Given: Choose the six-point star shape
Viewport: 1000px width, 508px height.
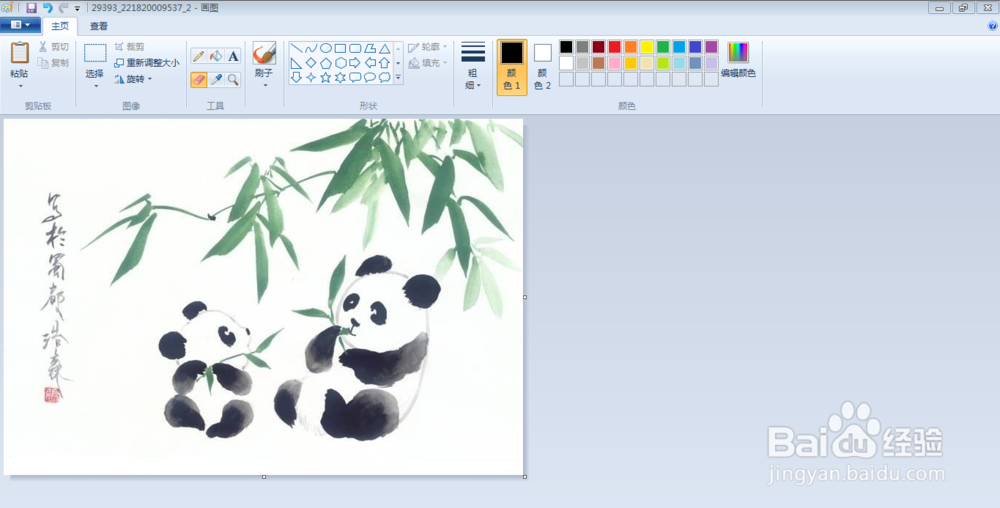Looking at the screenshot, I should point(340,77).
